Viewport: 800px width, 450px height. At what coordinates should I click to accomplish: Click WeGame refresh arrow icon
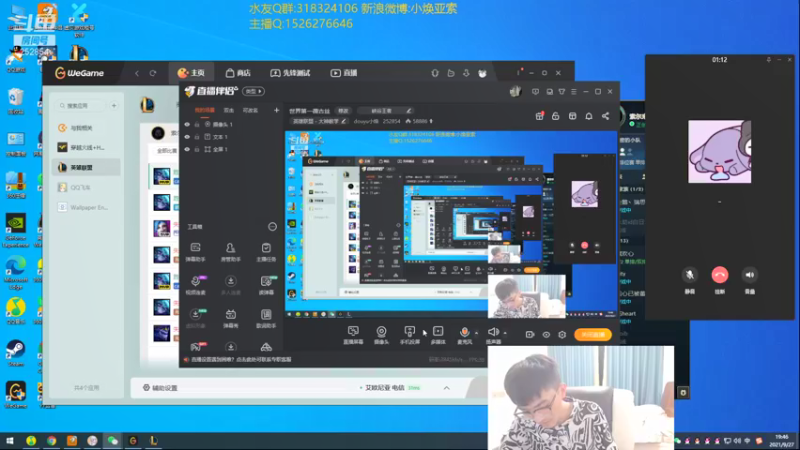pos(153,73)
